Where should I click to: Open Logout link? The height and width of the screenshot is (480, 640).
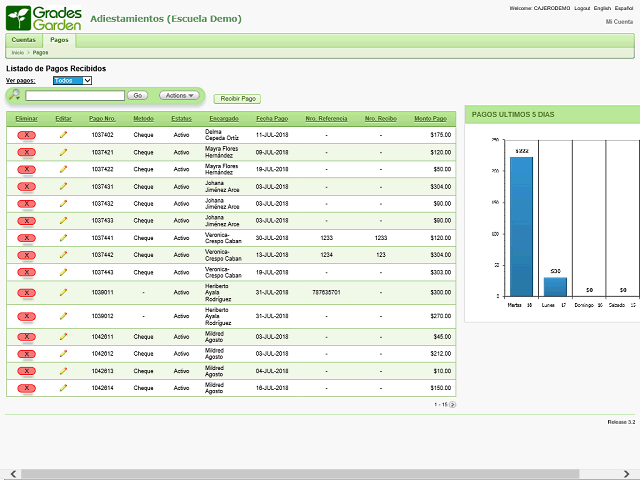pyautogui.click(x=582, y=8)
